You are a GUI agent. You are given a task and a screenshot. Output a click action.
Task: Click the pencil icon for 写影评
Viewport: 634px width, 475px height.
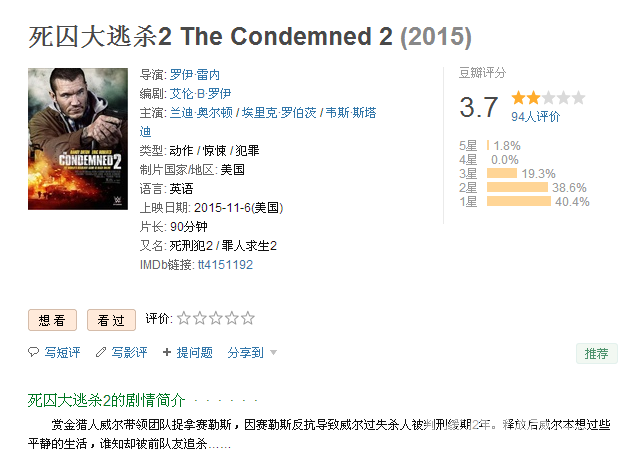tap(101, 352)
